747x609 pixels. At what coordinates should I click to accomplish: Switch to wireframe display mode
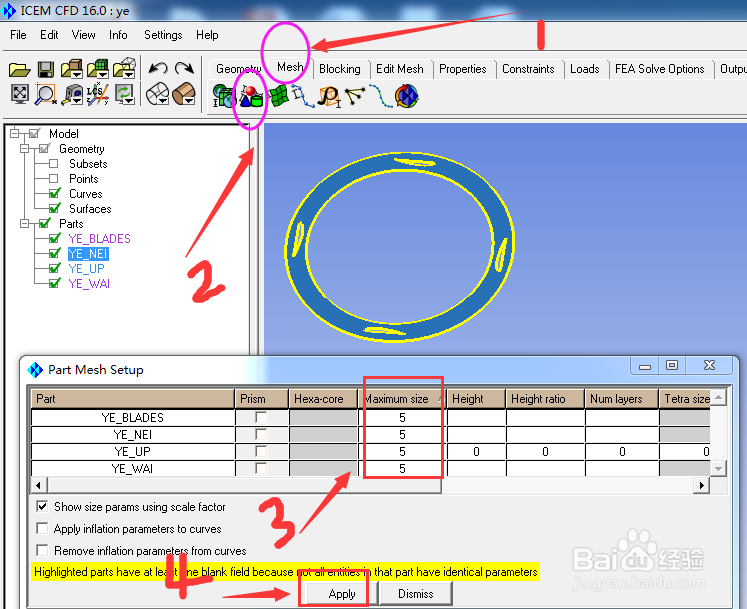coord(157,94)
